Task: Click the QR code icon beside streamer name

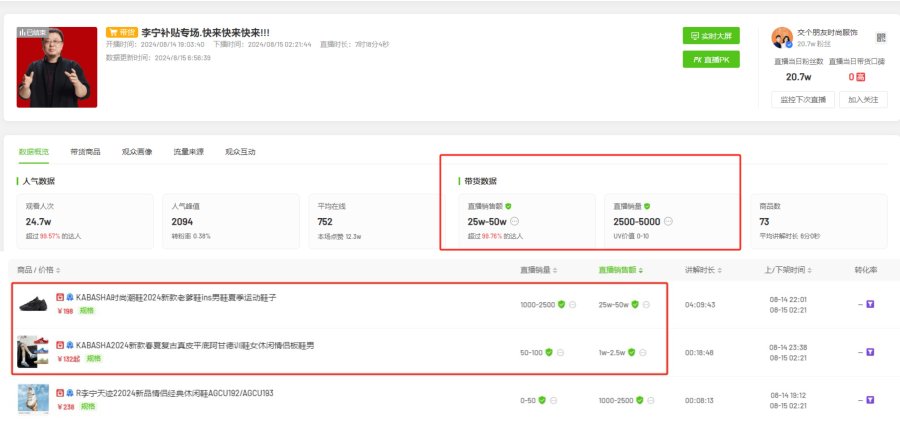Action: tap(881, 38)
